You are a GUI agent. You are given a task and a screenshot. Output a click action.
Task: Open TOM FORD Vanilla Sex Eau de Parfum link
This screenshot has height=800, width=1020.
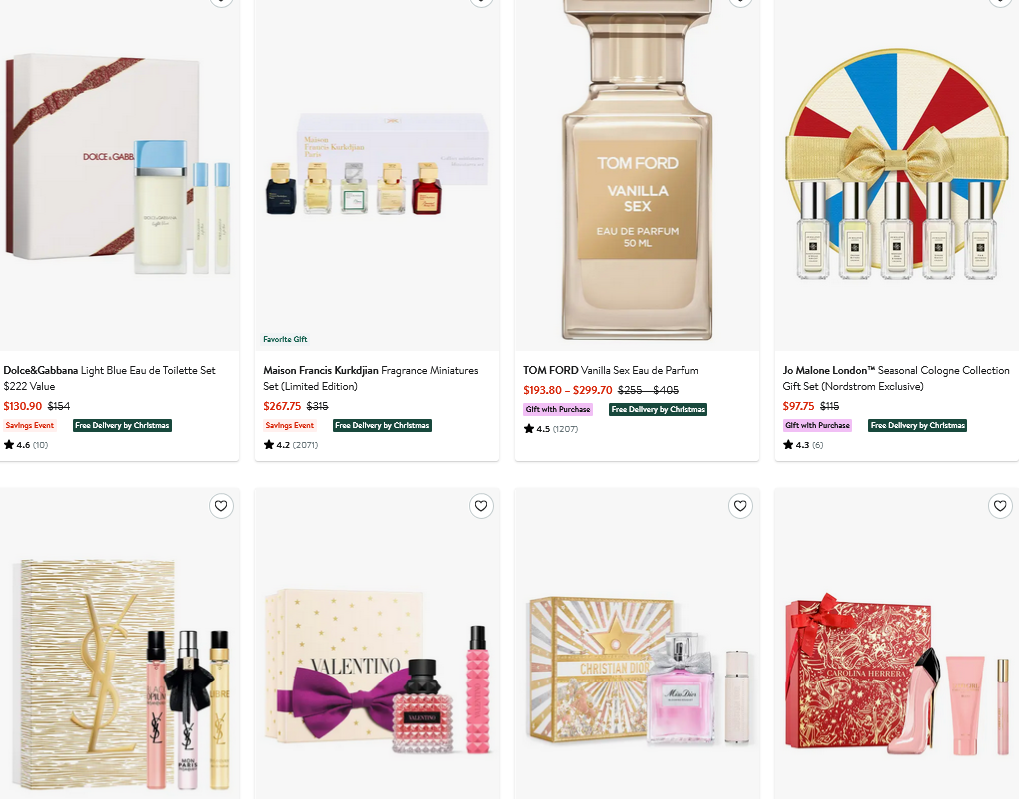pyautogui.click(x=611, y=370)
